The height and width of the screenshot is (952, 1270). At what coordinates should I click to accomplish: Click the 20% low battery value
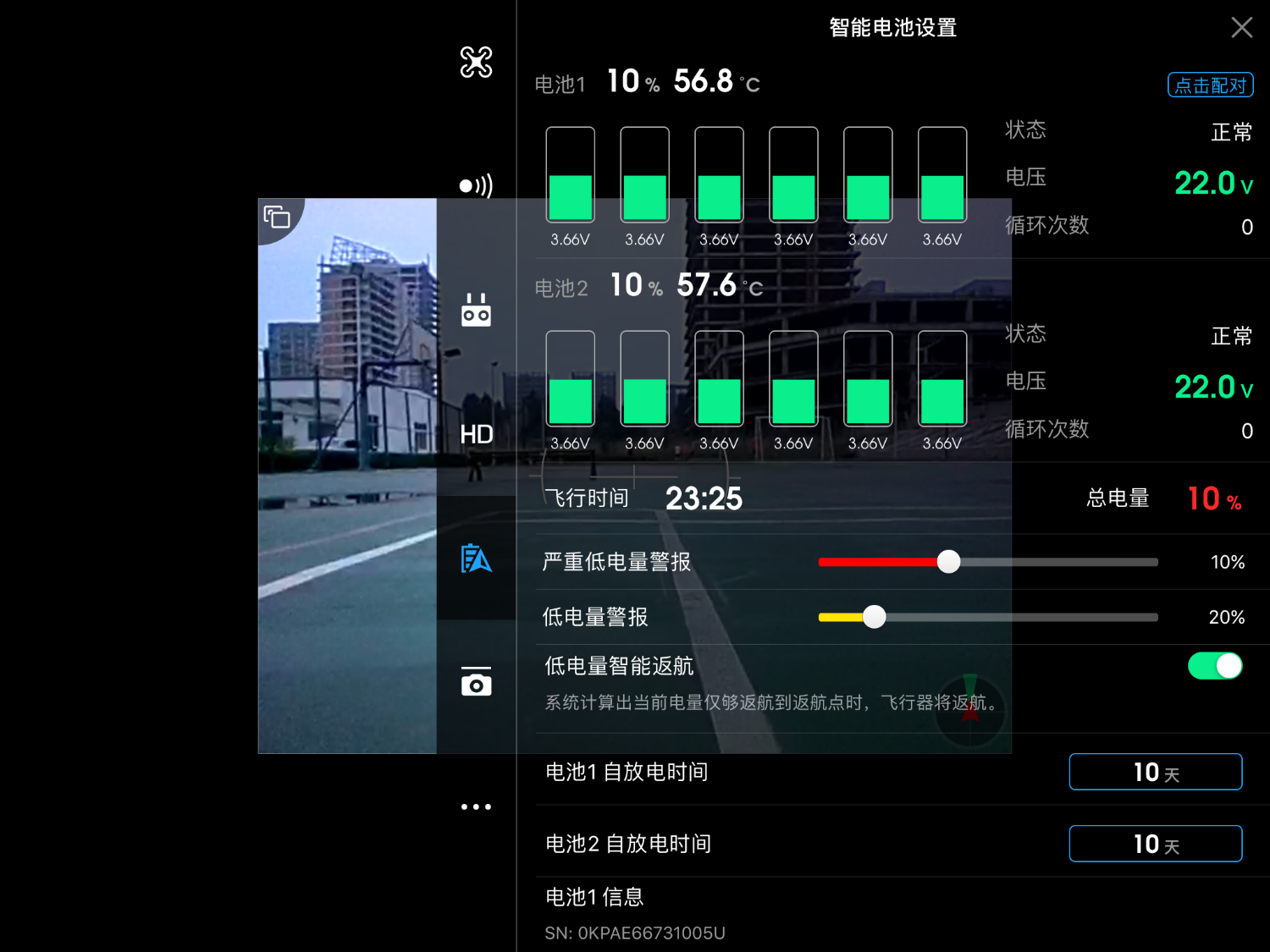click(x=1227, y=617)
